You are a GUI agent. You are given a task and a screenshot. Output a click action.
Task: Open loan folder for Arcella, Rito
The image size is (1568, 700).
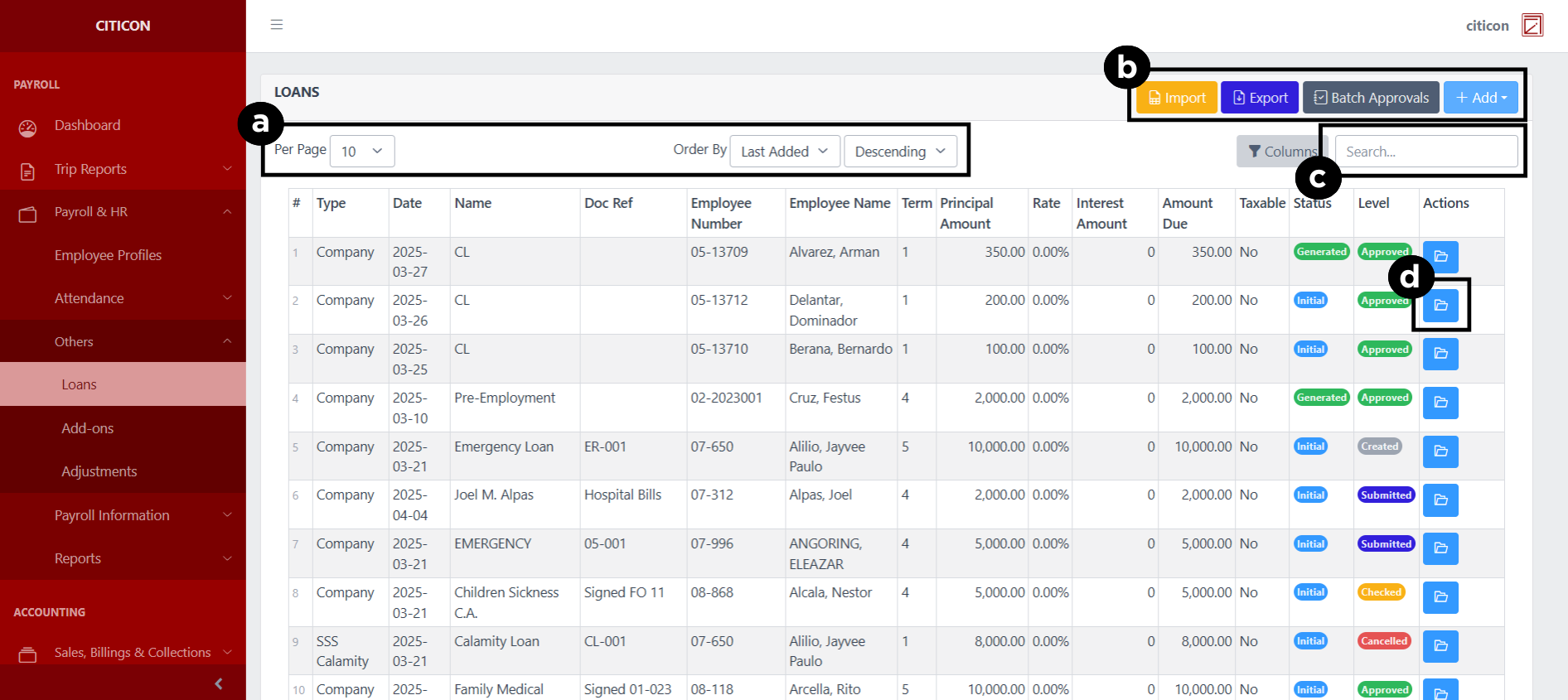point(1440,690)
